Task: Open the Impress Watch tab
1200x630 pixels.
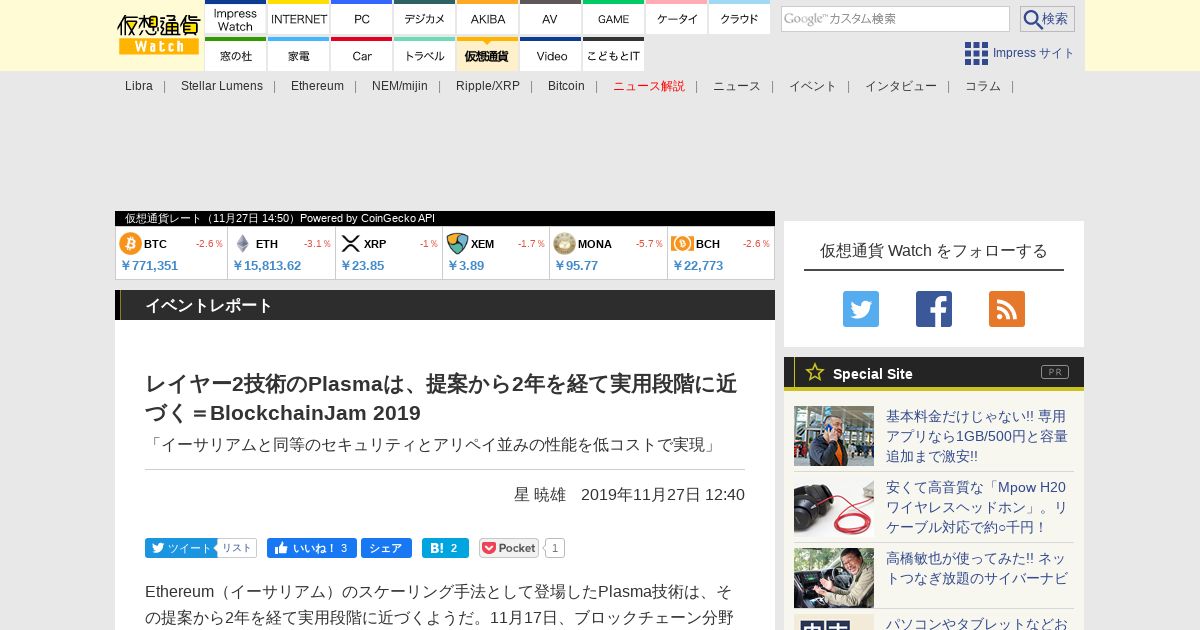Action: tap(235, 18)
